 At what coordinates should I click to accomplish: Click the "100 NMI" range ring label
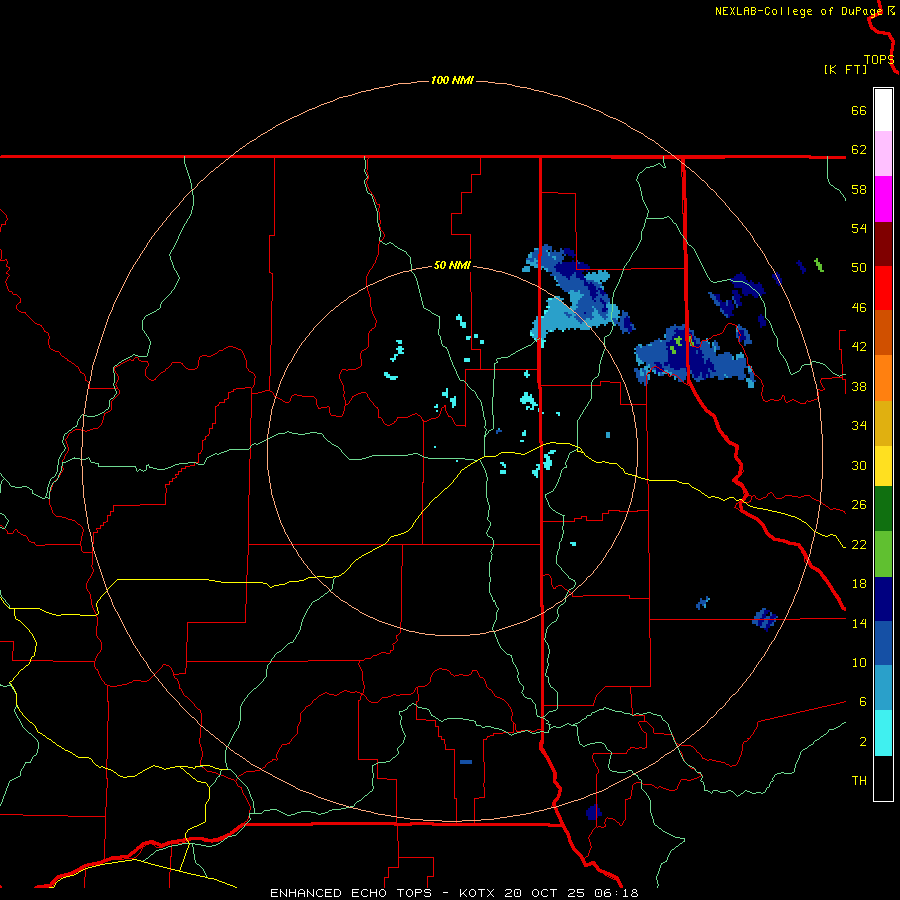(452, 80)
